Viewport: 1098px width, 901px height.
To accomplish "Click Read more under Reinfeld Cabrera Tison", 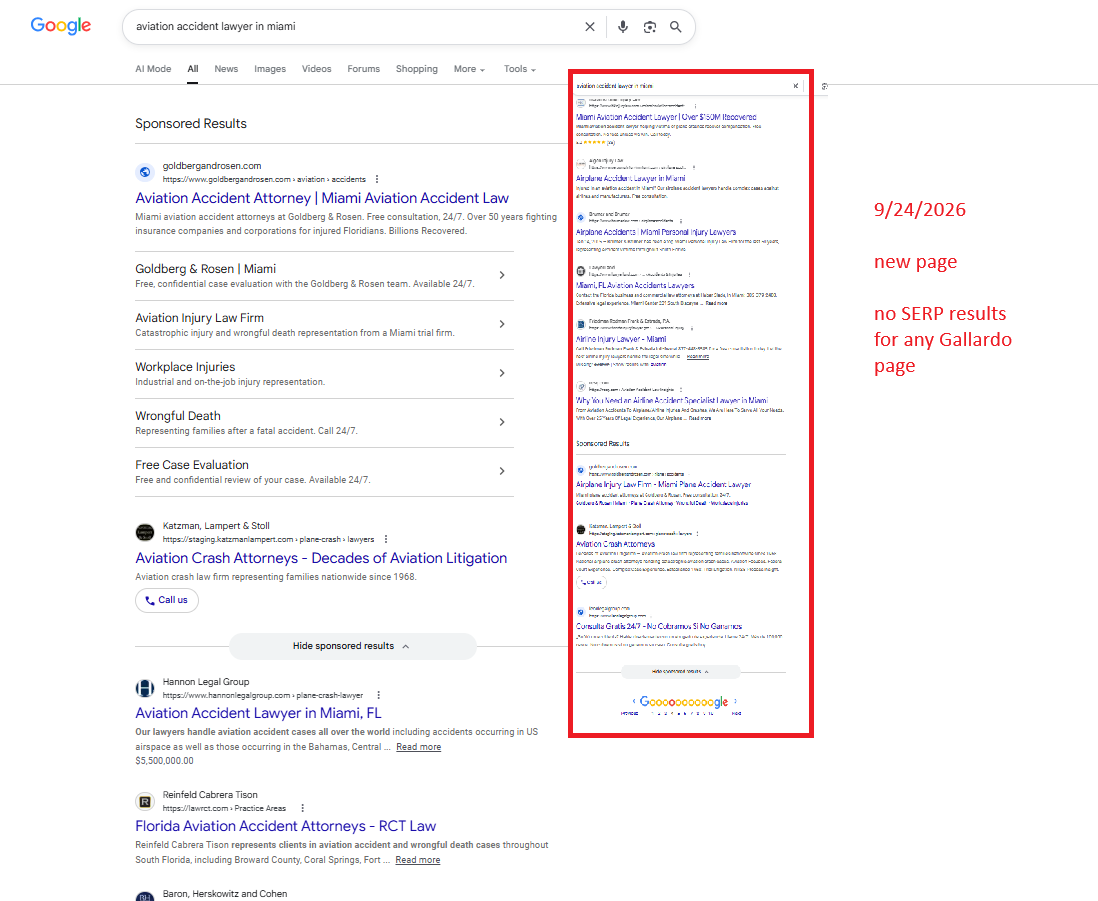I will tap(418, 860).
